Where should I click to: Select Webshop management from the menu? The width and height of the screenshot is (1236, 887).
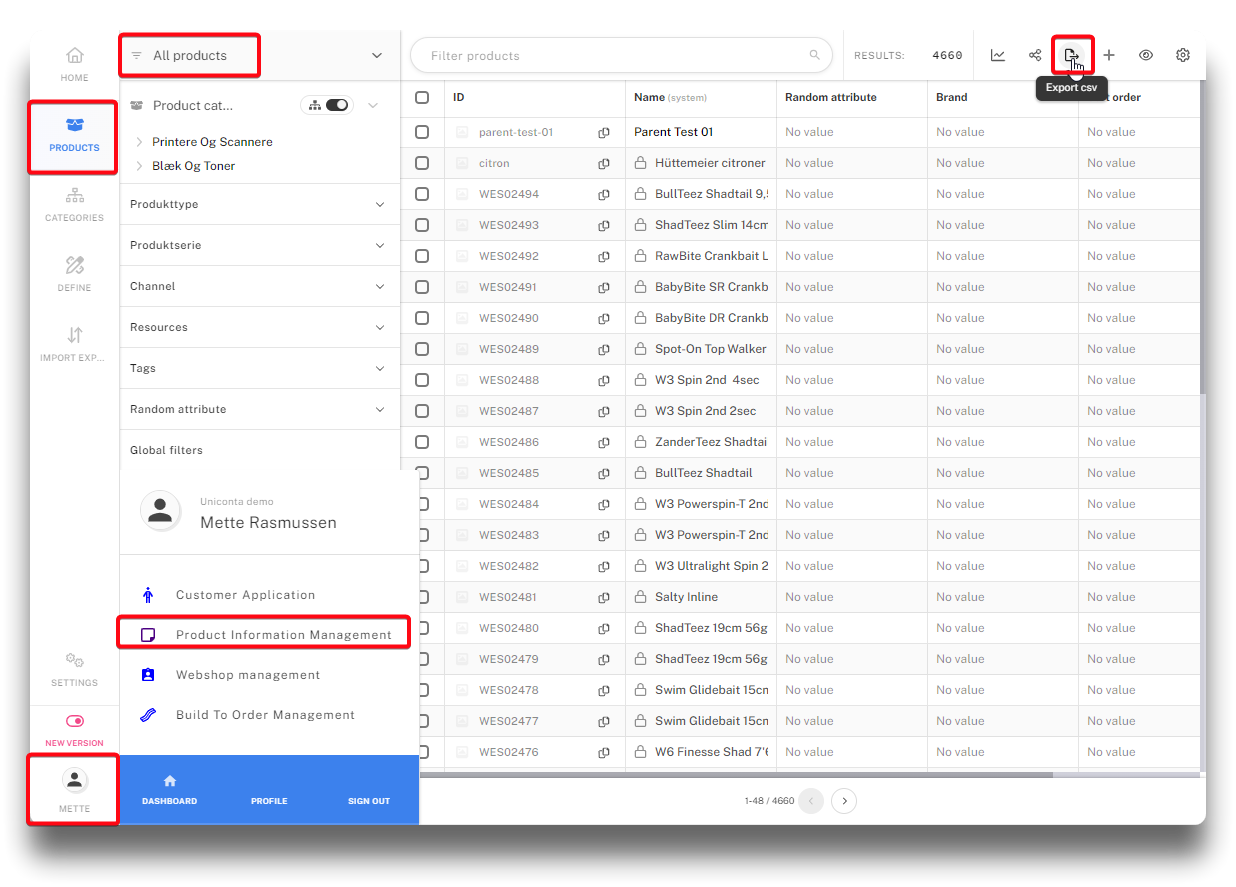point(248,675)
